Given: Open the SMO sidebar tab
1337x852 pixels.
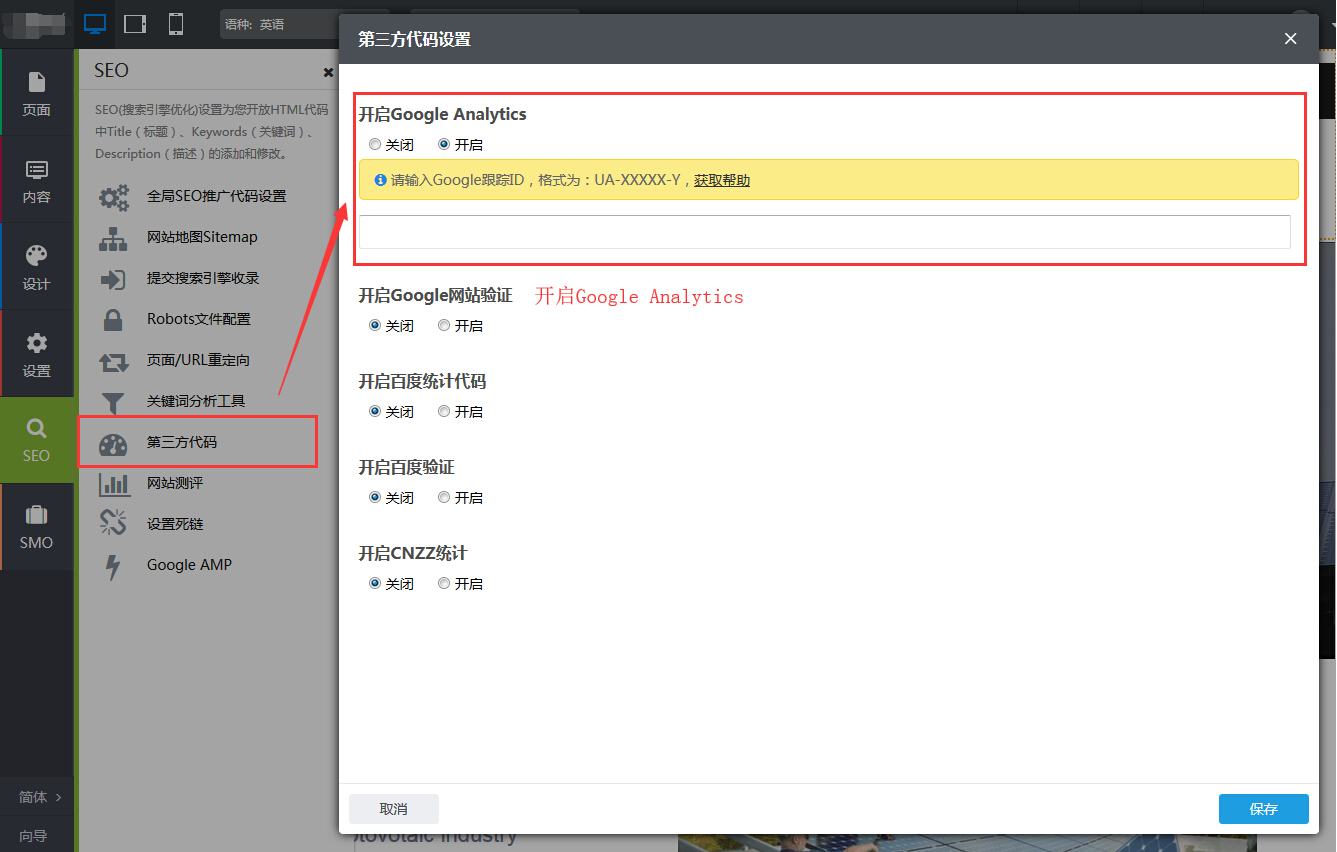Looking at the screenshot, I should tap(37, 527).
